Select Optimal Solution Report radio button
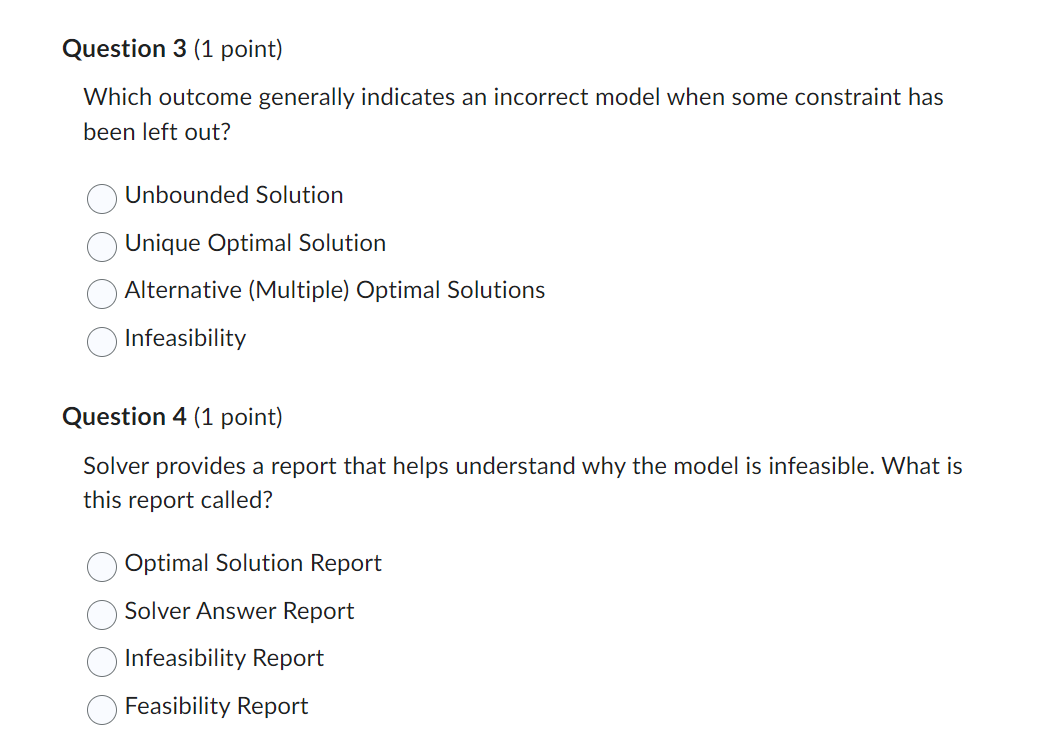 point(101,567)
